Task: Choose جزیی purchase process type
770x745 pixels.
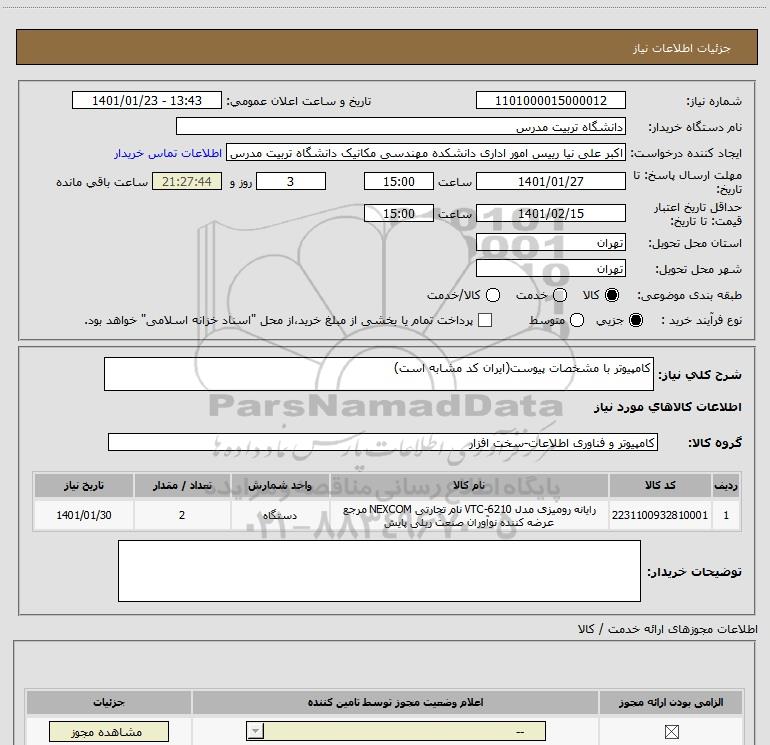Action: (635, 320)
